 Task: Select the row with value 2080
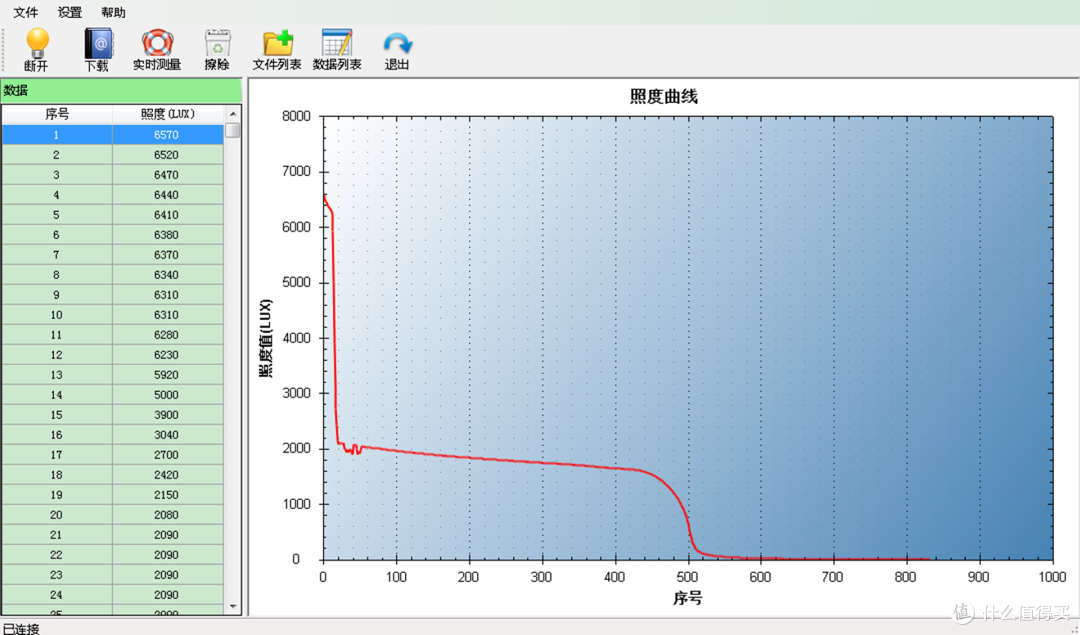(x=112, y=514)
